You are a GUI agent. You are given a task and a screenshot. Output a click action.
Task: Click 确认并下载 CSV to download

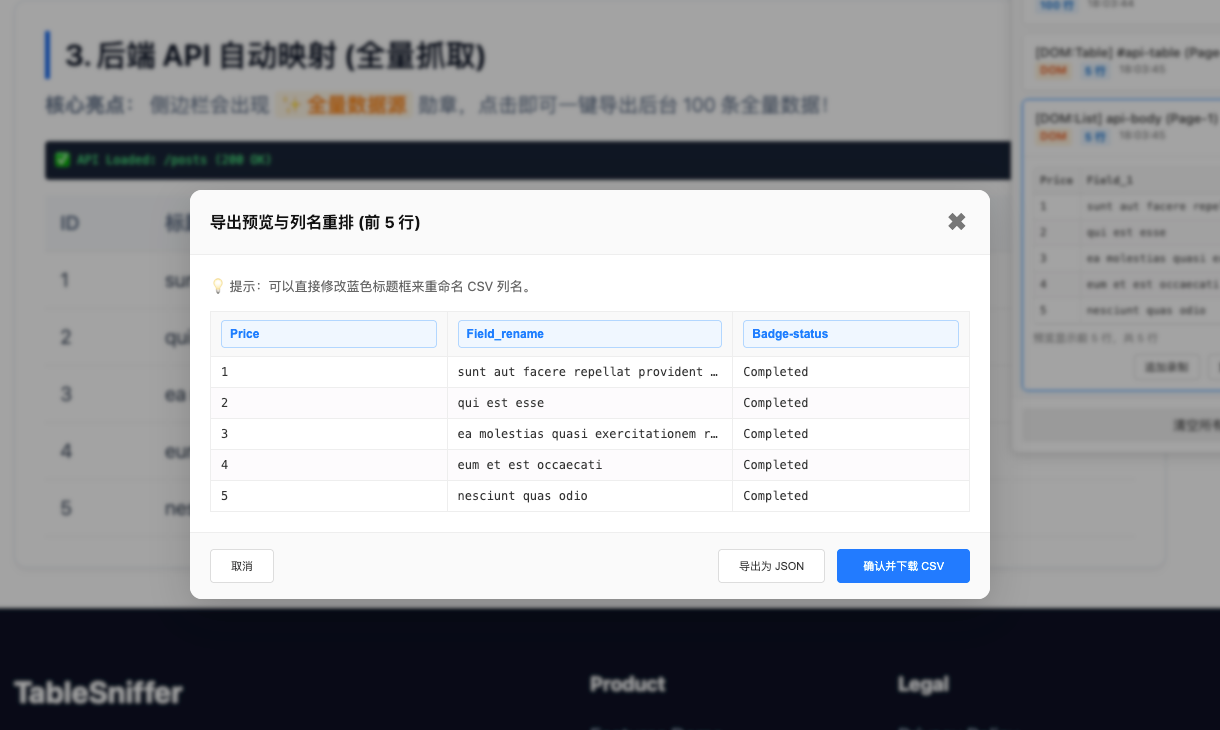click(x=903, y=565)
